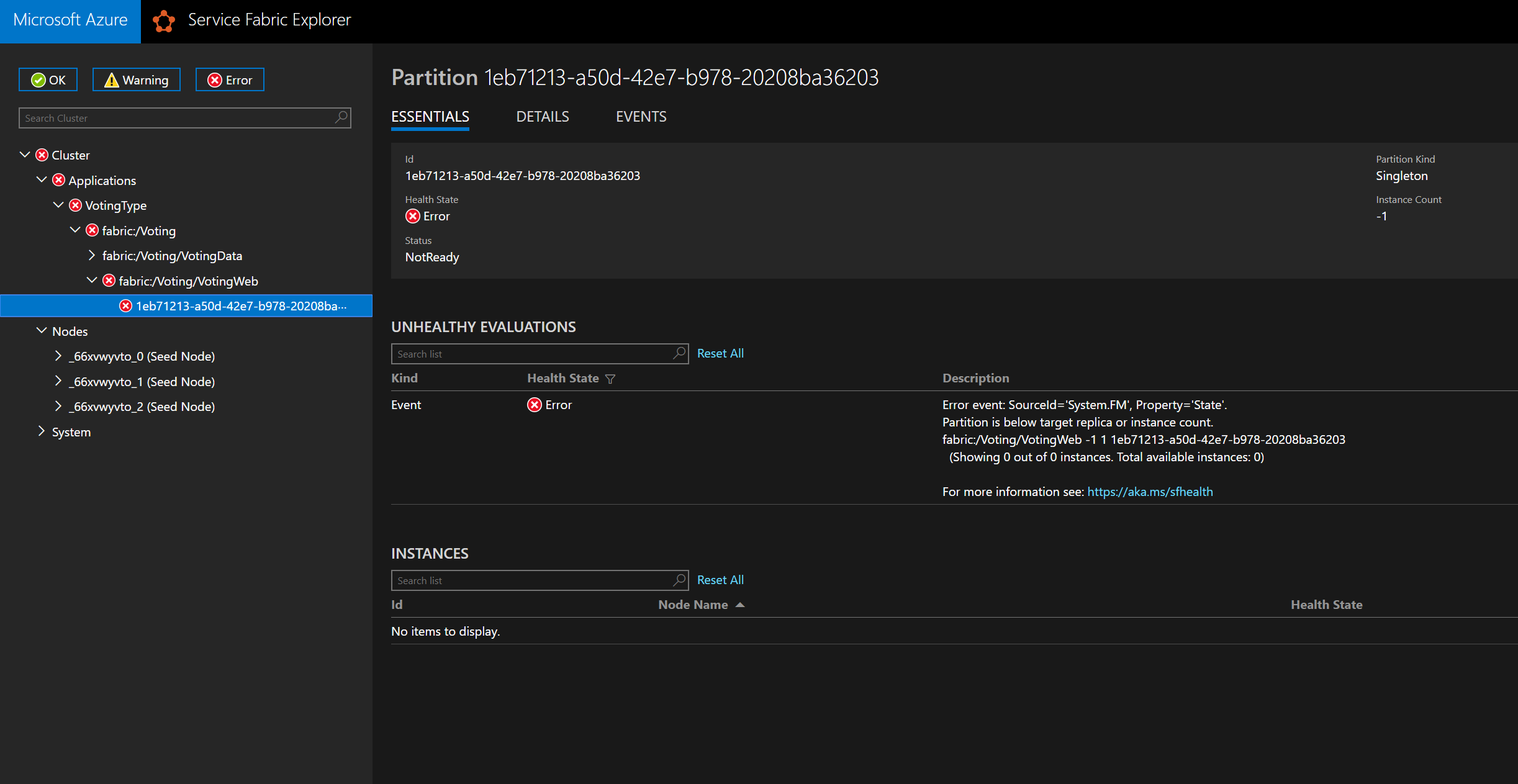Collapse the VotingType tree node
This screenshot has width=1518, height=784.
coord(58,204)
